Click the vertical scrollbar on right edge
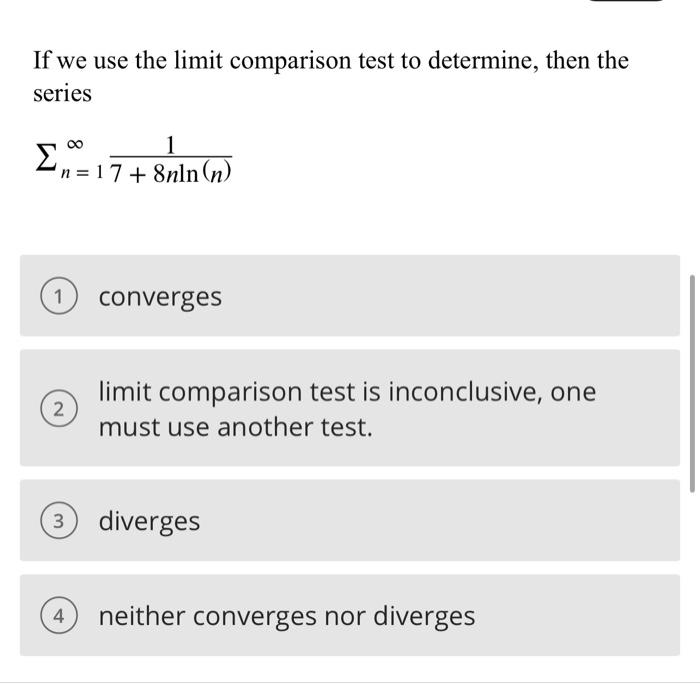This screenshot has height=684, width=700. pyautogui.click(x=692, y=384)
